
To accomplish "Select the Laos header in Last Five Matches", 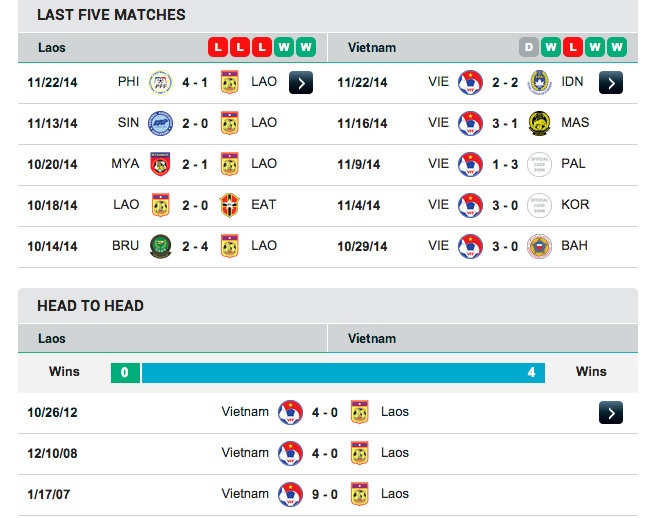I will click(x=52, y=47).
